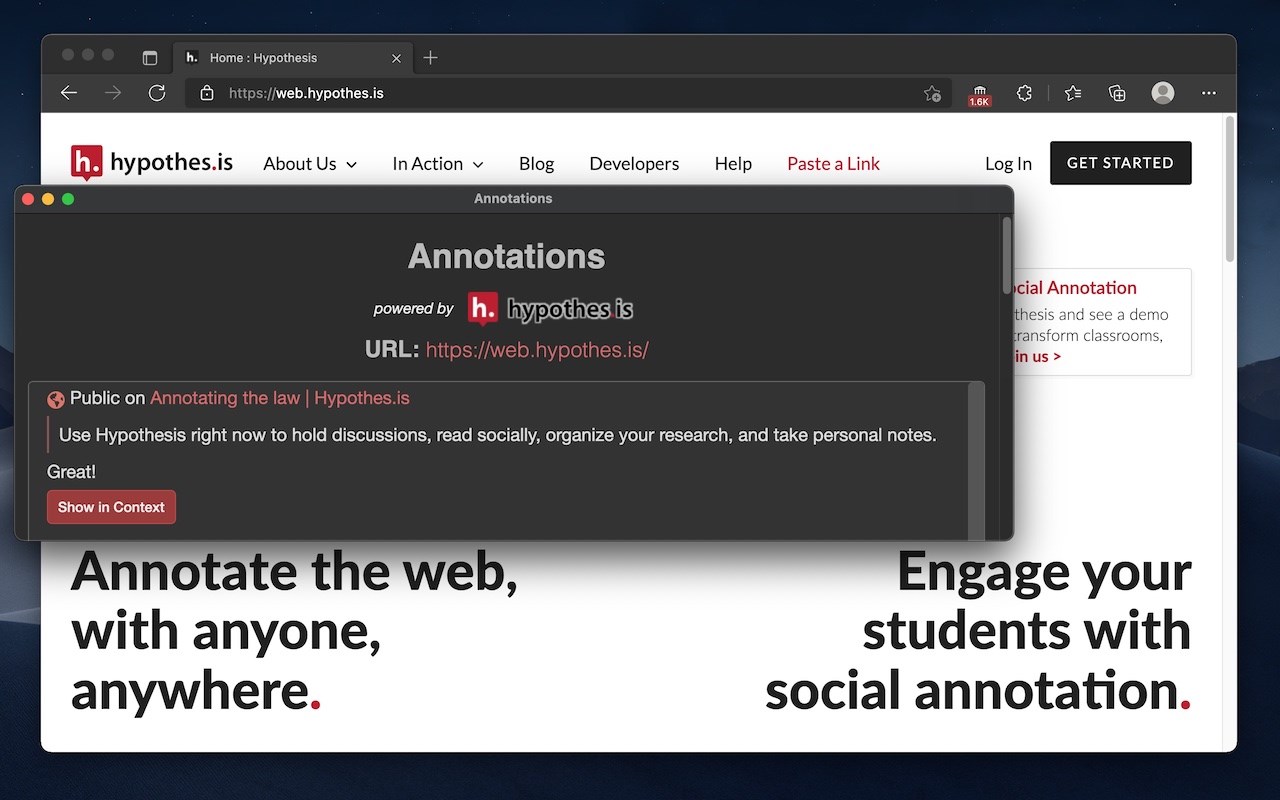Click the Public globe icon on the annotation
The image size is (1280, 800).
pyautogui.click(x=56, y=399)
